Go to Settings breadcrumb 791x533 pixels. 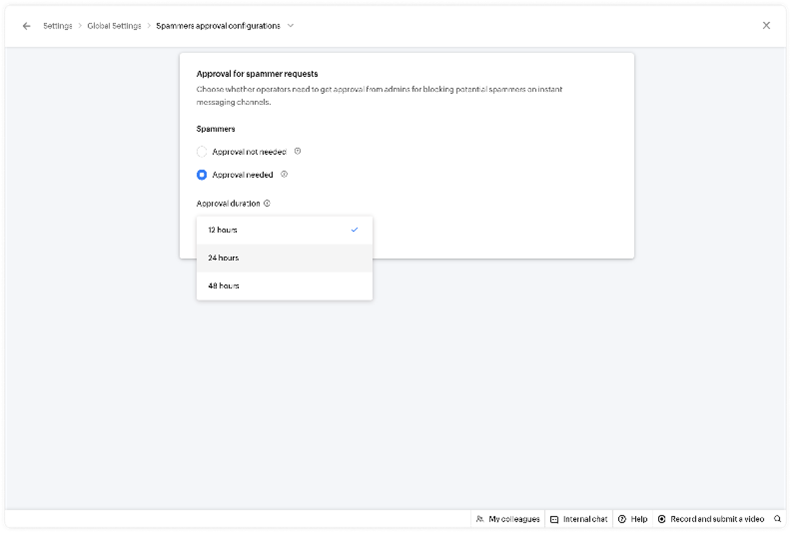(x=57, y=26)
